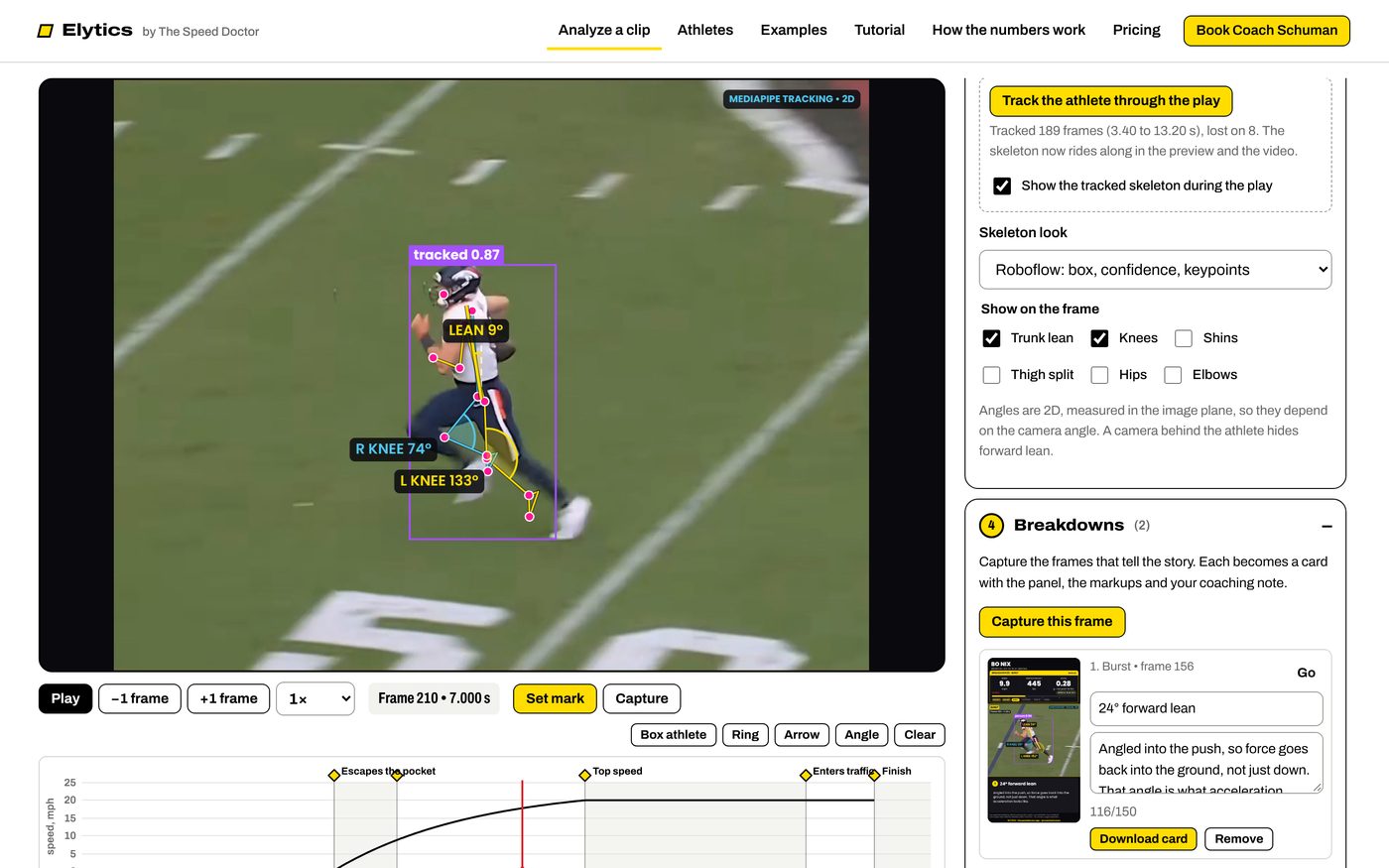This screenshot has width=1389, height=868.
Task: Remove the Burst breakdown card
Action: [1239, 839]
